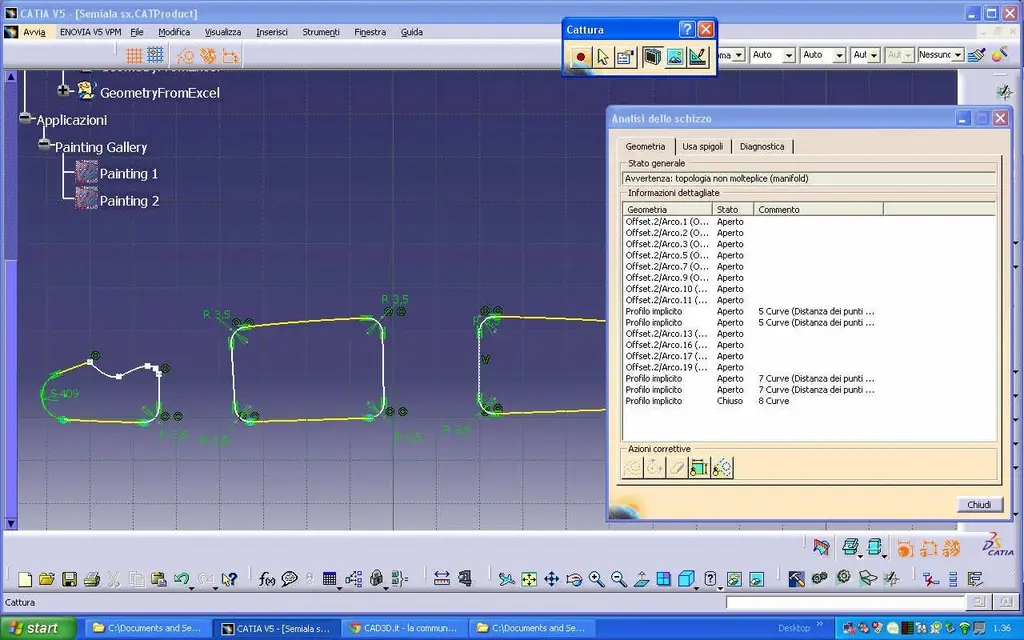
Task: Click the Isometric View cube icon
Action: [686, 579]
